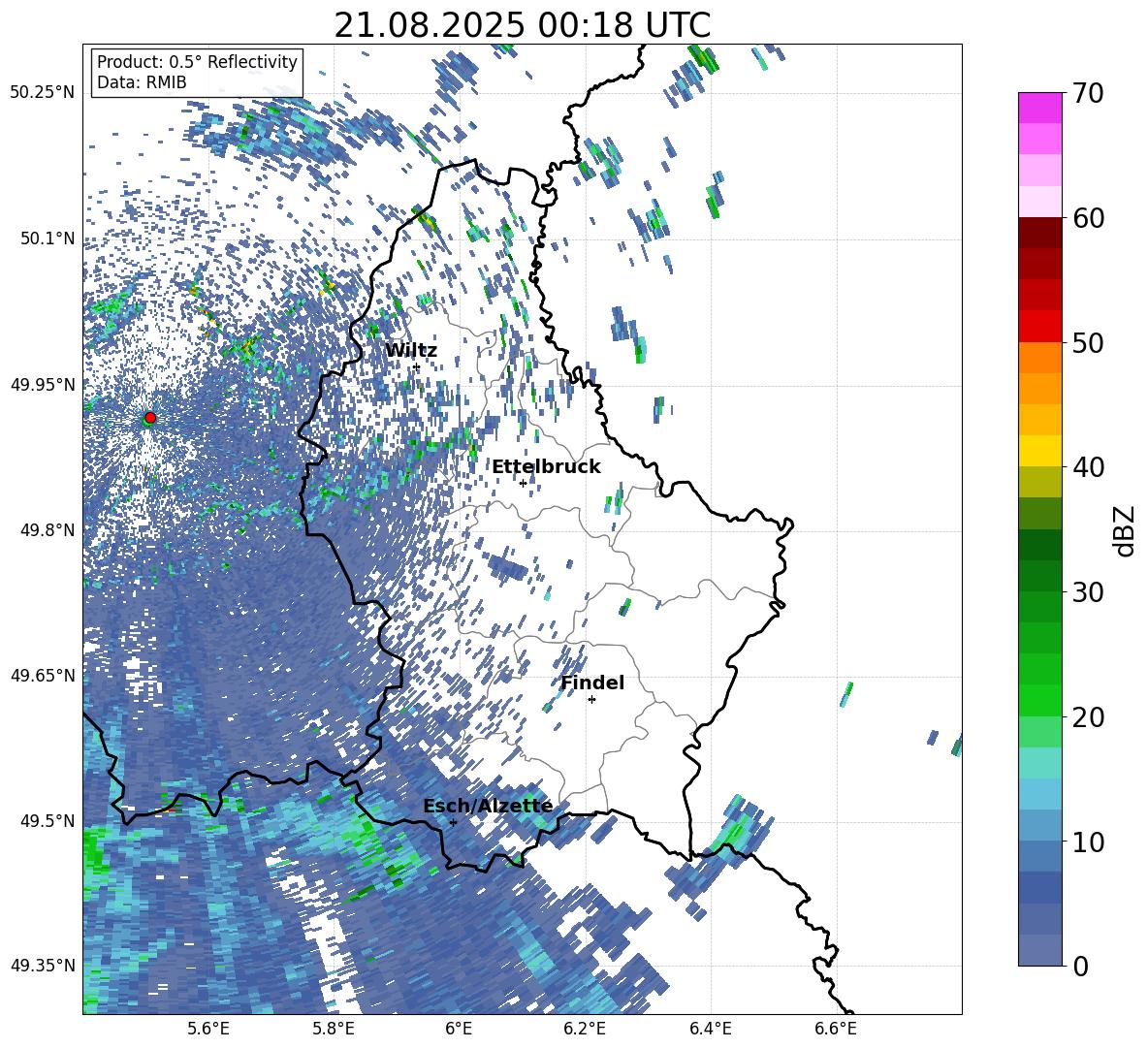Click the Product: 0.5° Reflectivity text
The width and height of the screenshot is (1148, 1048).
click(x=197, y=61)
